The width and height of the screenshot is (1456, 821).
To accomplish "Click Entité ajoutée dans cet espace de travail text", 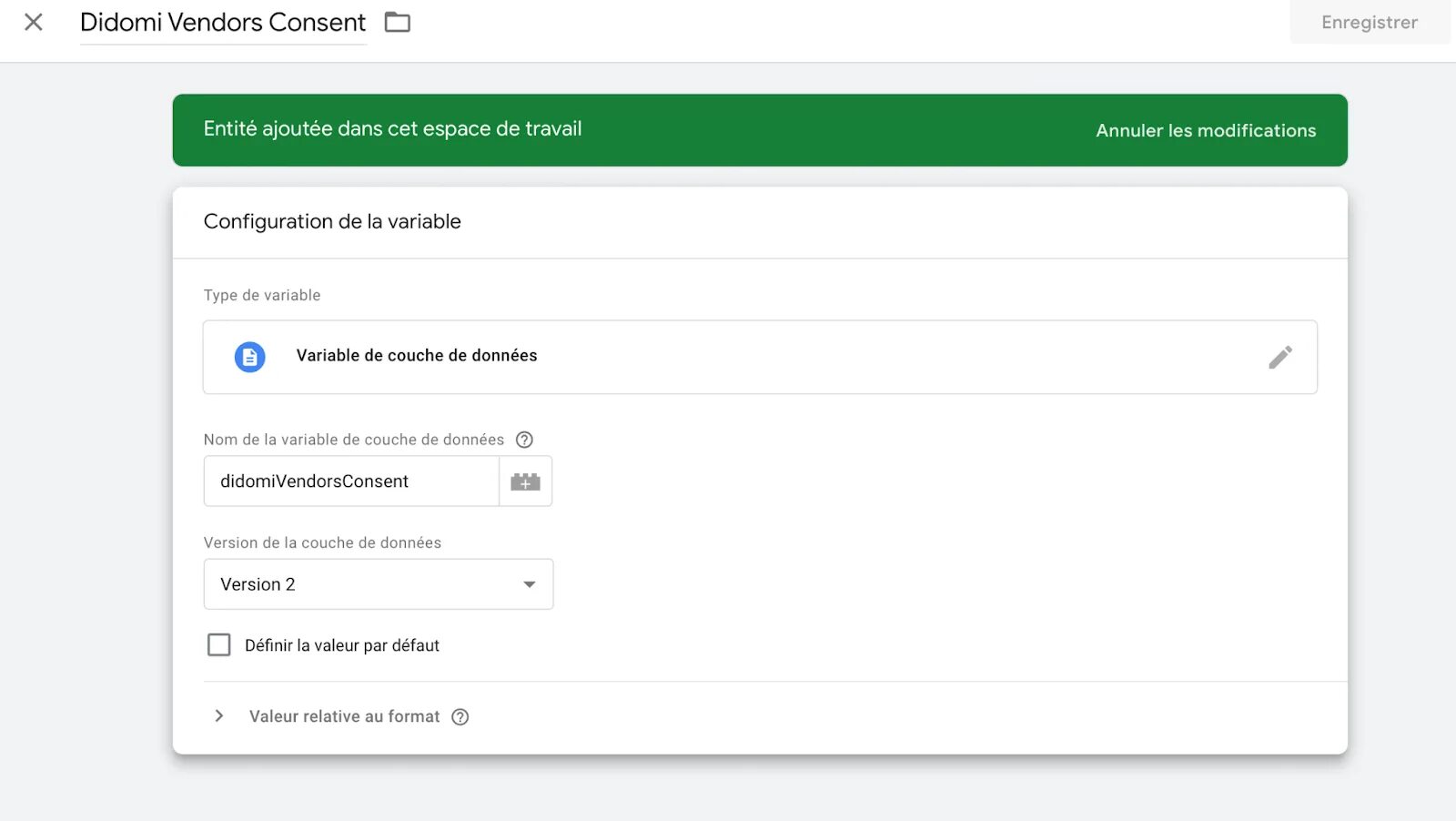I will pos(392,129).
